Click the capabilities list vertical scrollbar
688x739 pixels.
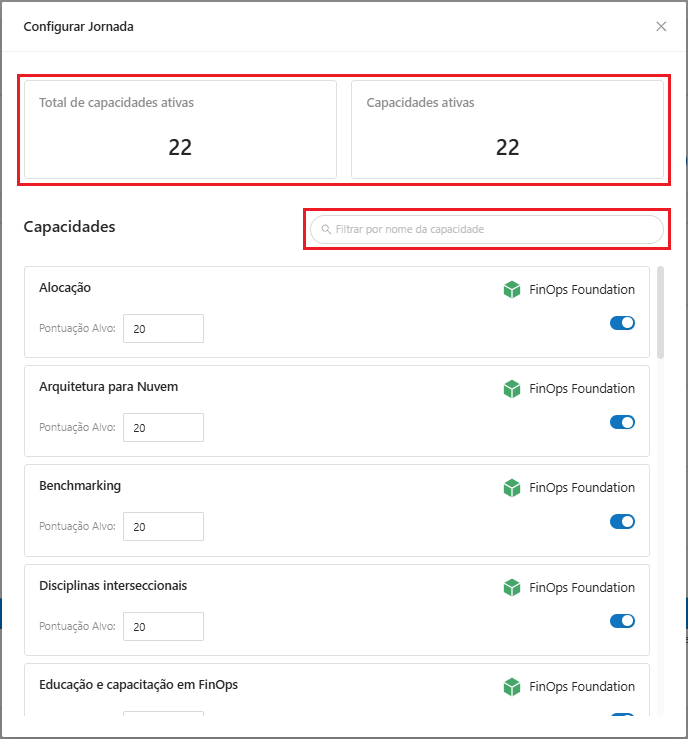[660, 312]
